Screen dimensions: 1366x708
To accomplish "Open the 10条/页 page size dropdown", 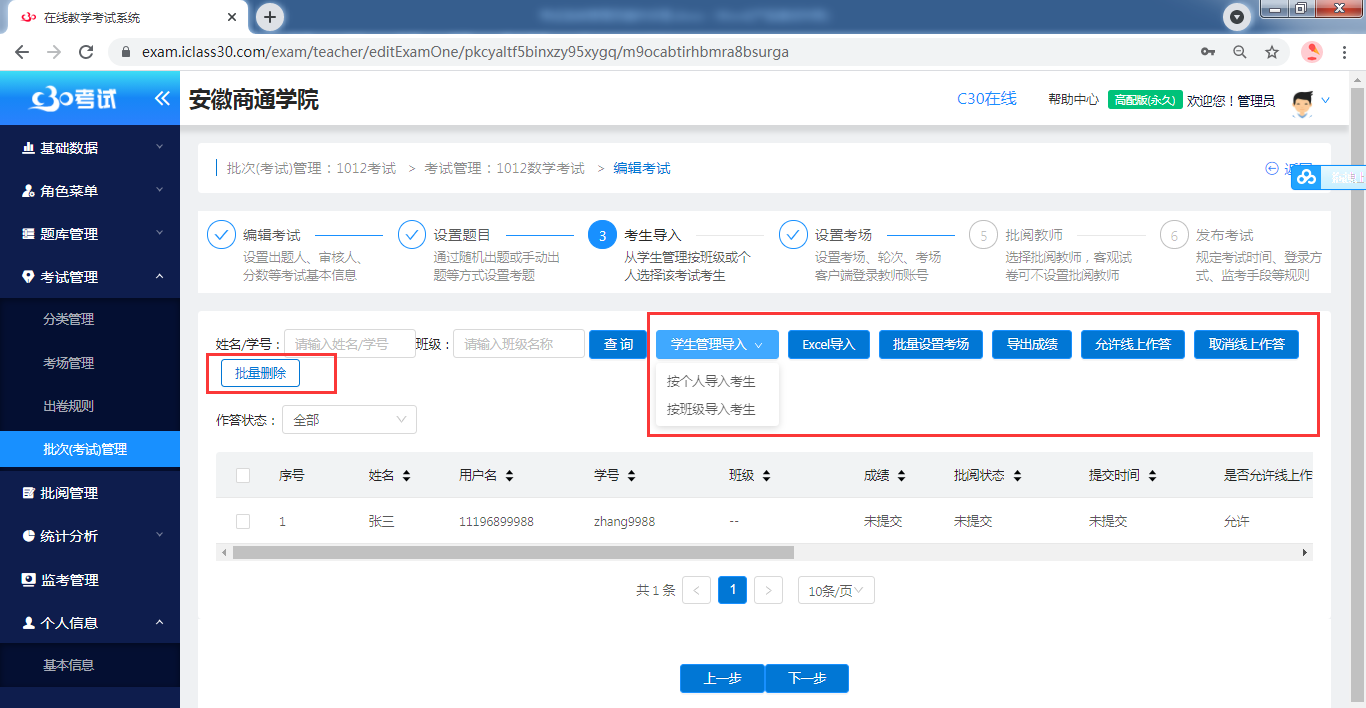I will tap(836, 590).
